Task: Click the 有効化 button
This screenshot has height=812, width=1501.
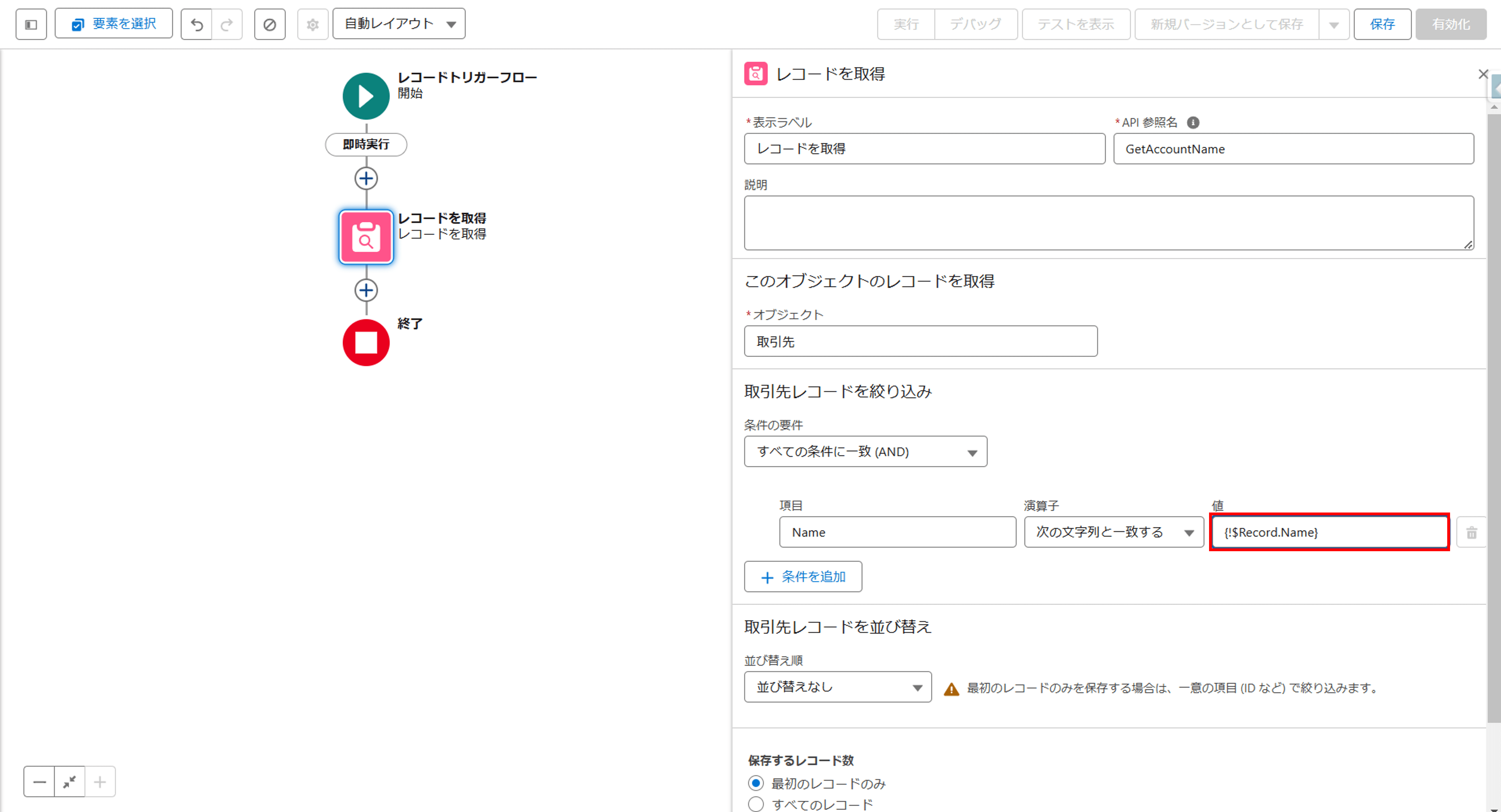Action: 1451,24
